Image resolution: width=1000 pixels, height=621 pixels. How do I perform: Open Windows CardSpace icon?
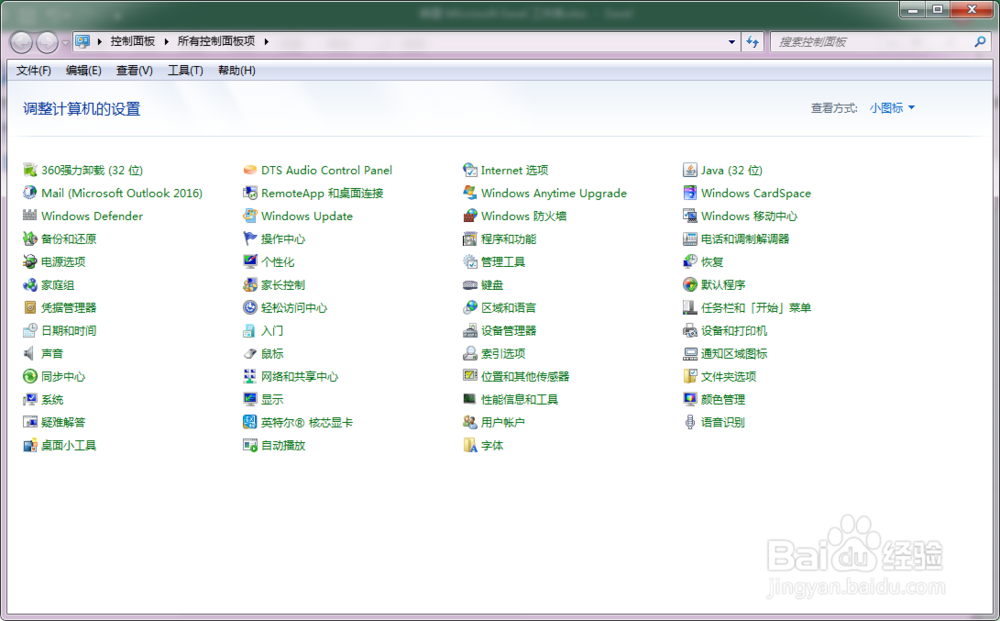690,193
